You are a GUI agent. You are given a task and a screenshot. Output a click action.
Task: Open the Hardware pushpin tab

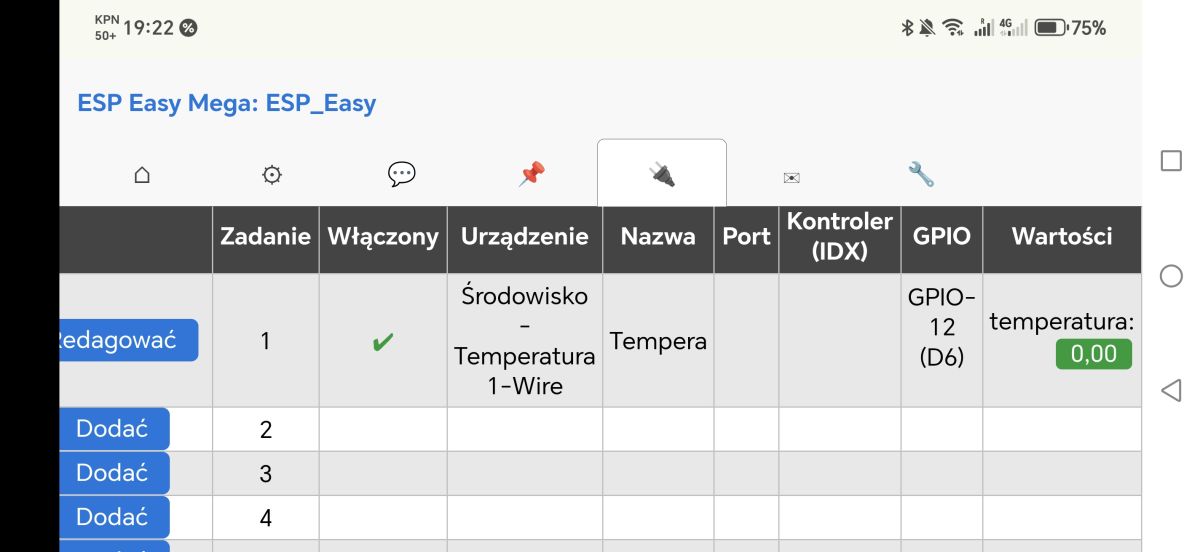[x=531, y=174]
